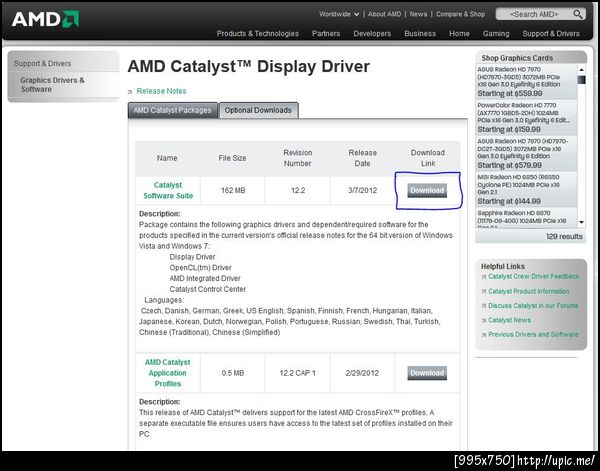Switch to Optional Downloads tab

[x=258, y=110]
